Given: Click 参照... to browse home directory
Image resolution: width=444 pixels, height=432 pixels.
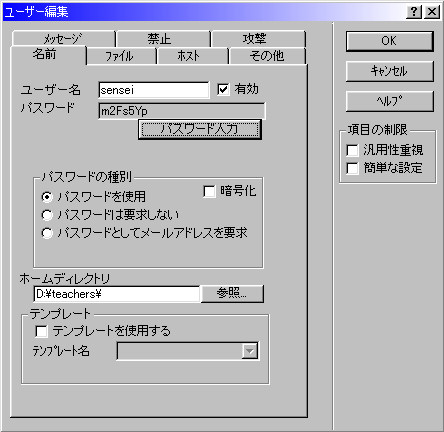Looking at the screenshot, I should point(232,294).
